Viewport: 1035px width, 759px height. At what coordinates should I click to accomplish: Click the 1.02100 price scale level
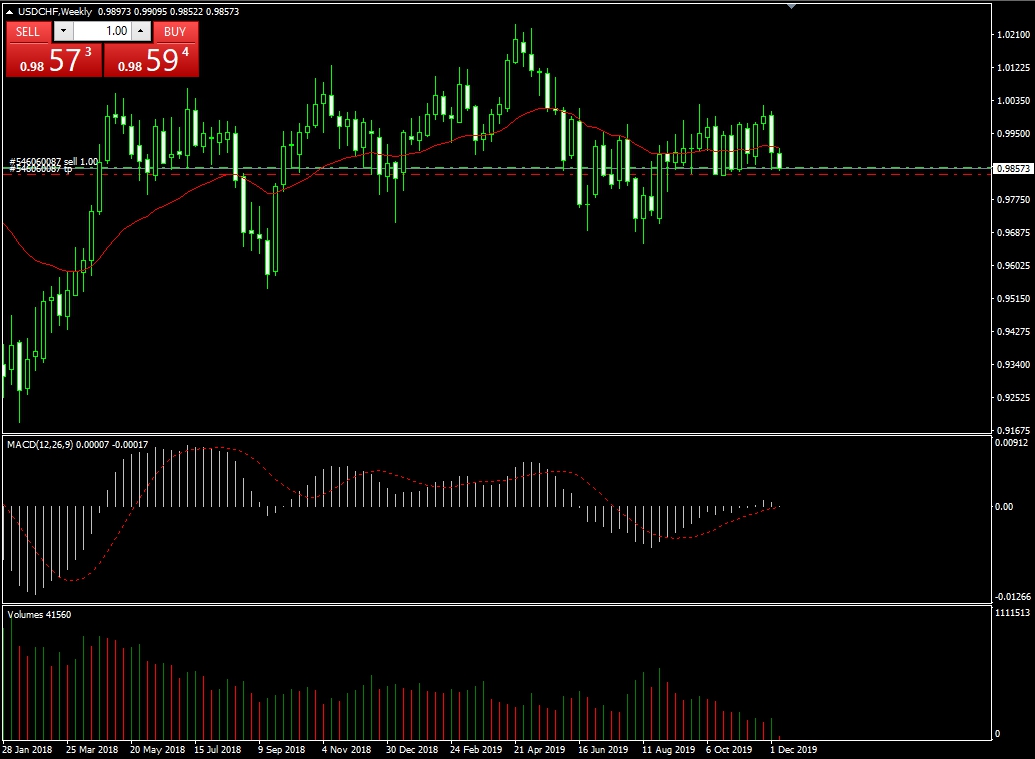click(1013, 35)
